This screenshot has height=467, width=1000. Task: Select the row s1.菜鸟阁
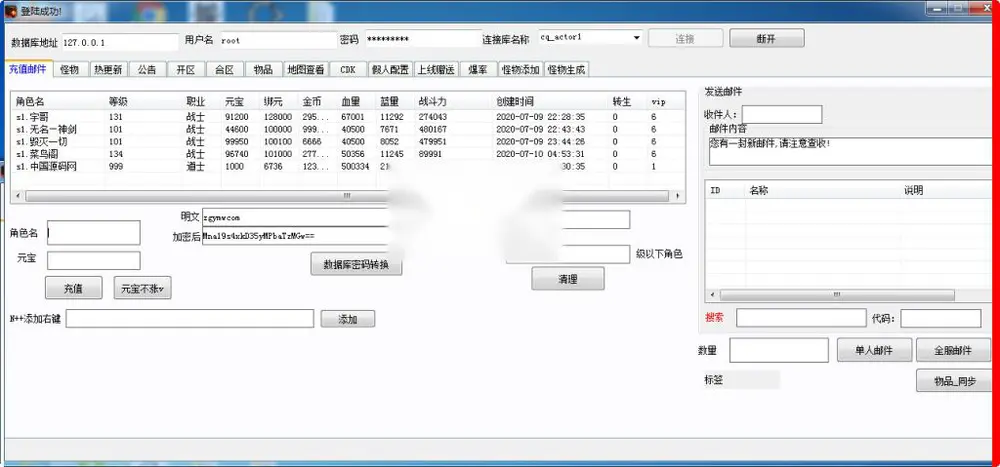pos(348,154)
